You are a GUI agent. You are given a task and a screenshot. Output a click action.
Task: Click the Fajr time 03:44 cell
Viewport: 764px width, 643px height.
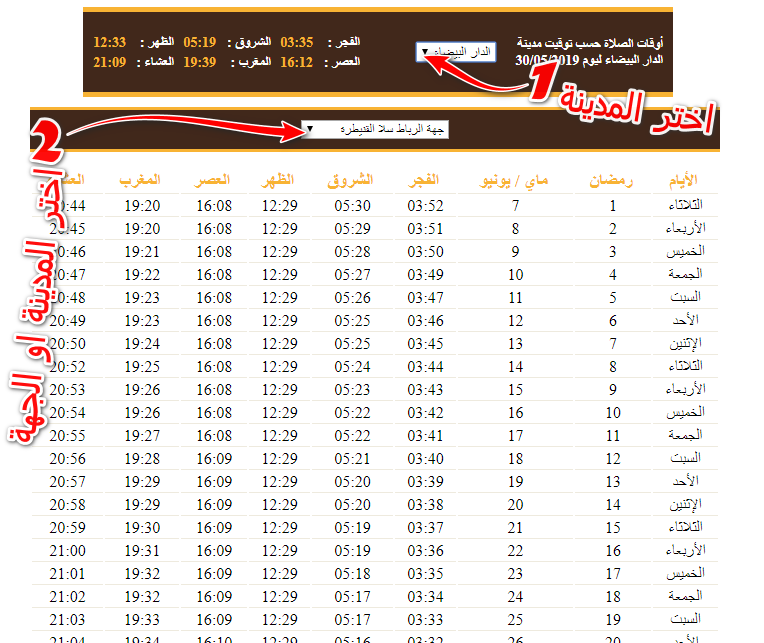pos(425,366)
